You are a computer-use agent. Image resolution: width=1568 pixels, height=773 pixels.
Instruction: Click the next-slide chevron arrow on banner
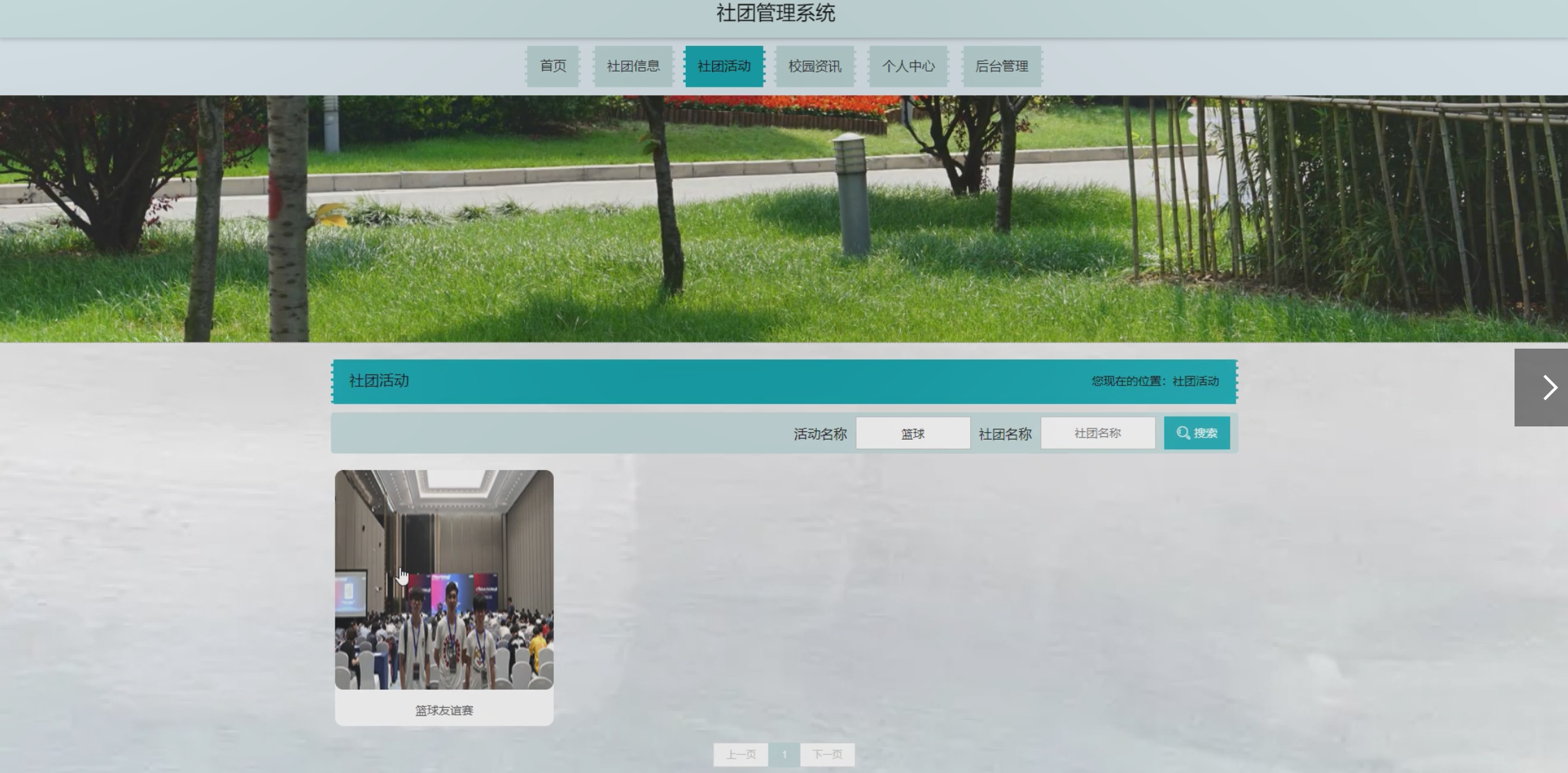coord(1549,388)
